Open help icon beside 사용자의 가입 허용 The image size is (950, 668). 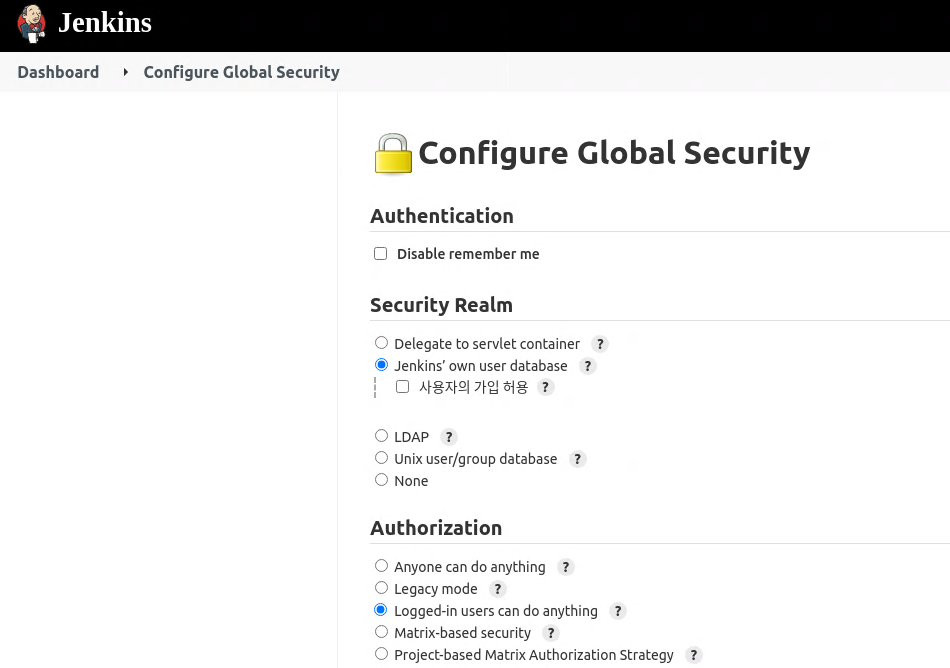coord(545,387)
